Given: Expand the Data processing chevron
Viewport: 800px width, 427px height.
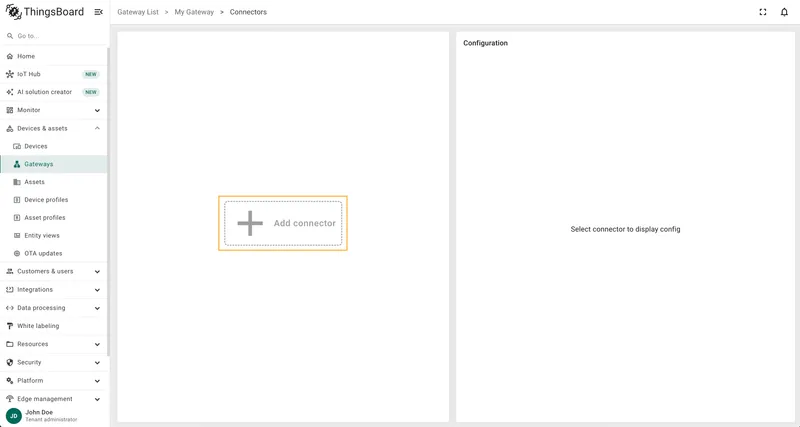Looking at the screenshot, I should point(97,308).
